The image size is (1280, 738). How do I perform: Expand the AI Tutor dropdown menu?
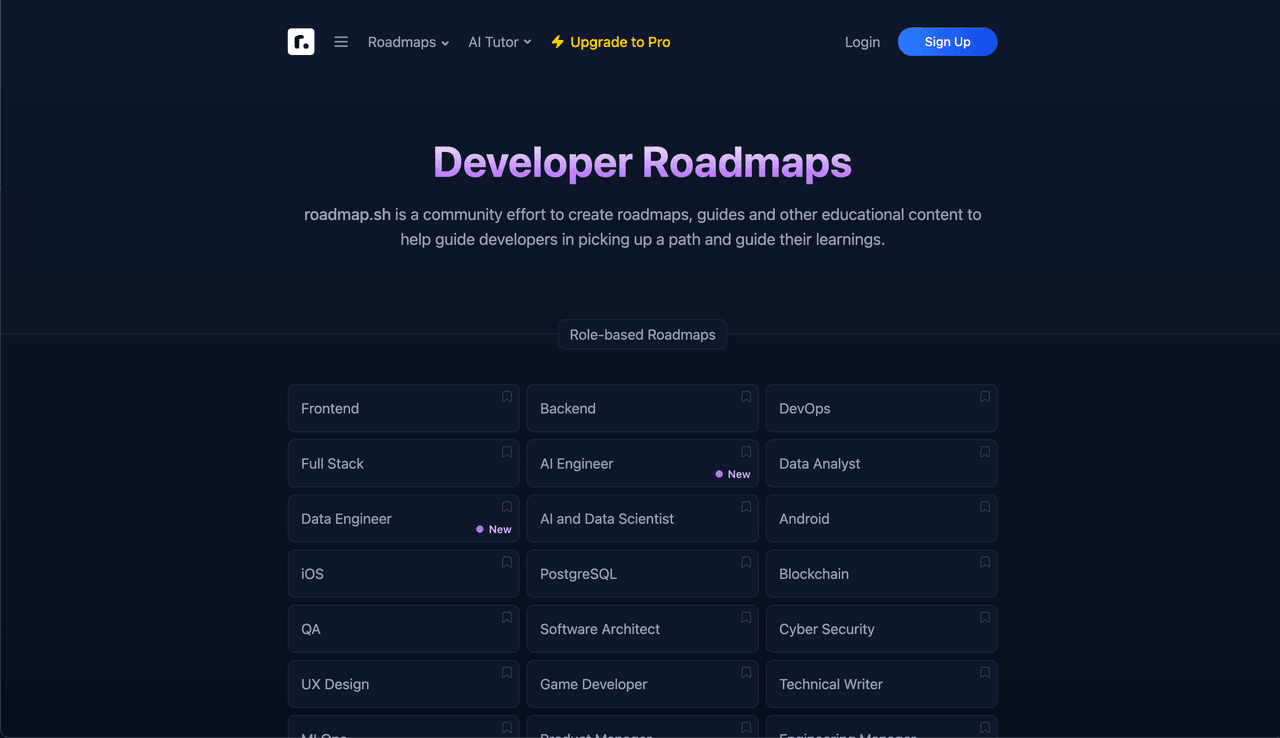pyautogui.click(x=499, y=42)
